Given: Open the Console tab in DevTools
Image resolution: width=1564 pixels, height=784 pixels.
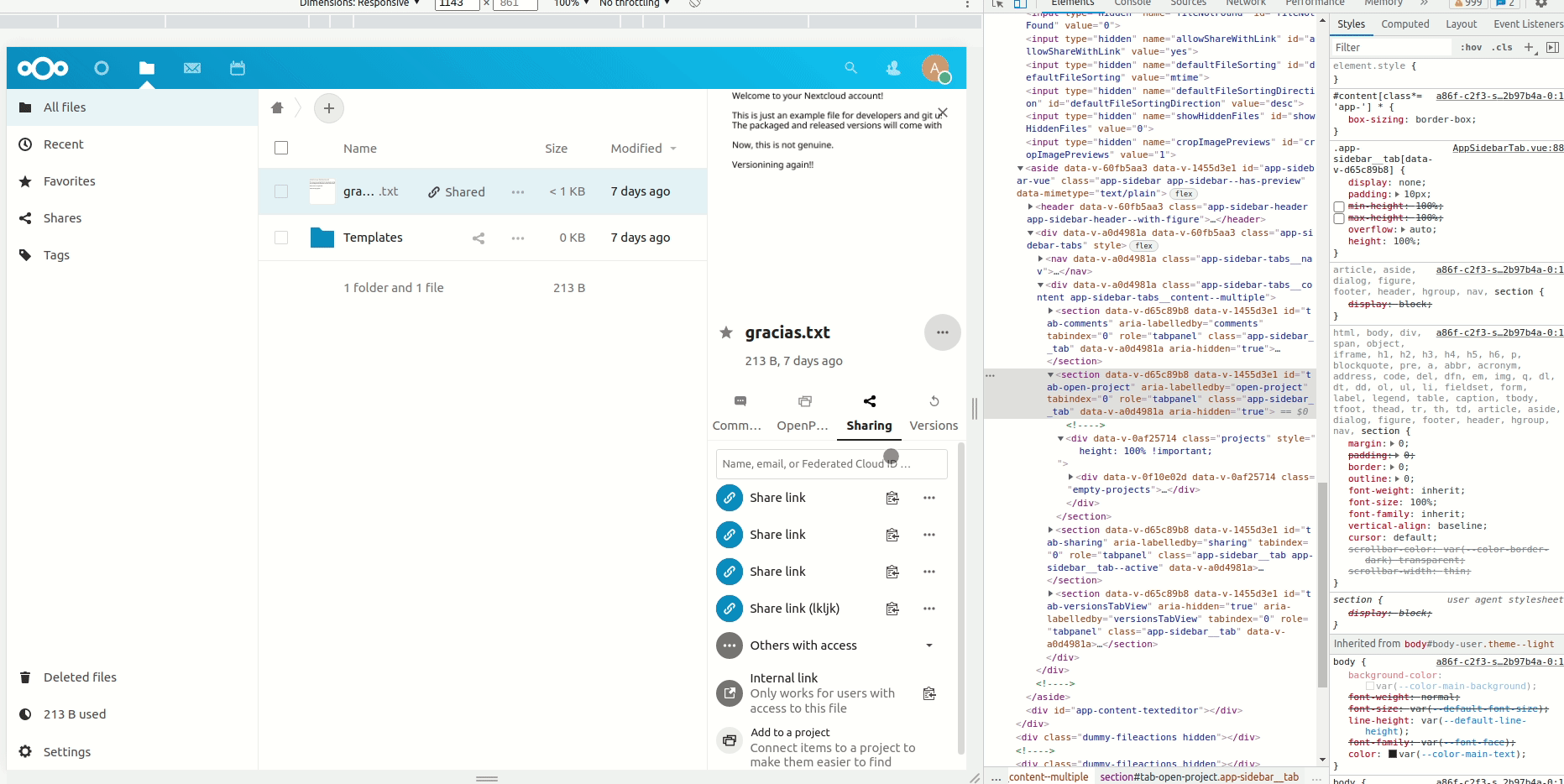Looking at the screenshot, I should 1132,3.
